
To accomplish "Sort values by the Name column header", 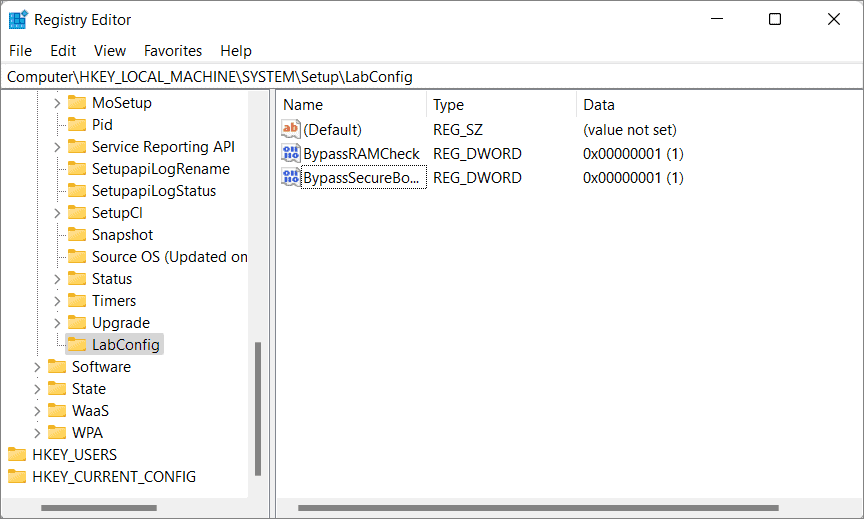I will pos(352,105).
